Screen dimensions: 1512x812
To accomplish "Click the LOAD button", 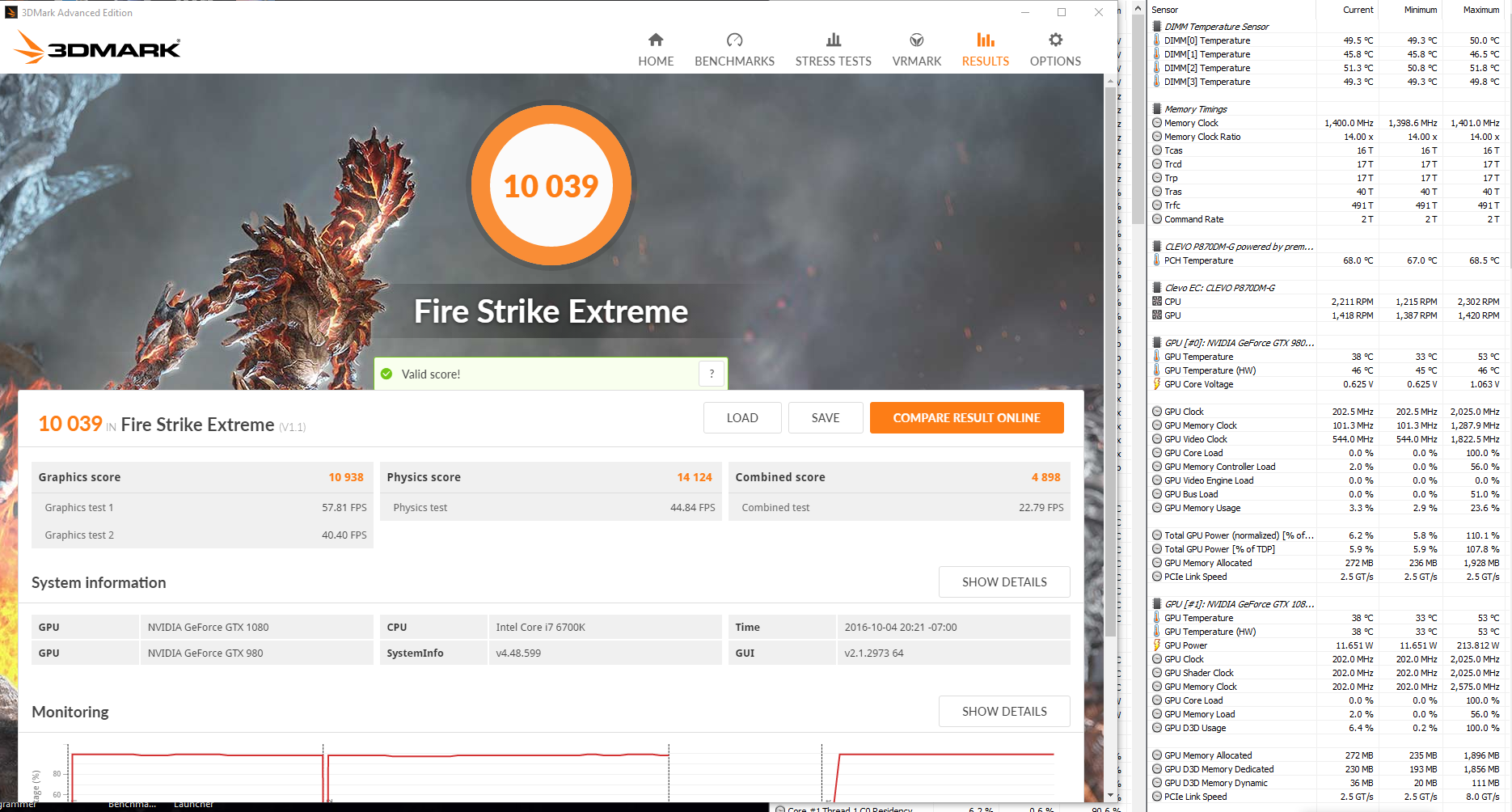I will [742, 418].
